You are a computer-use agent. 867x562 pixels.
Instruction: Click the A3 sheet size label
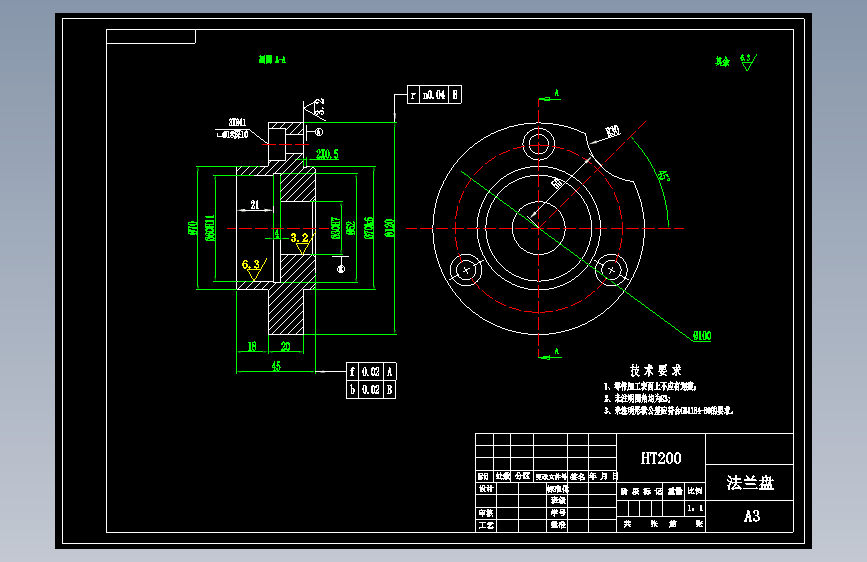[x=751, y=516]
